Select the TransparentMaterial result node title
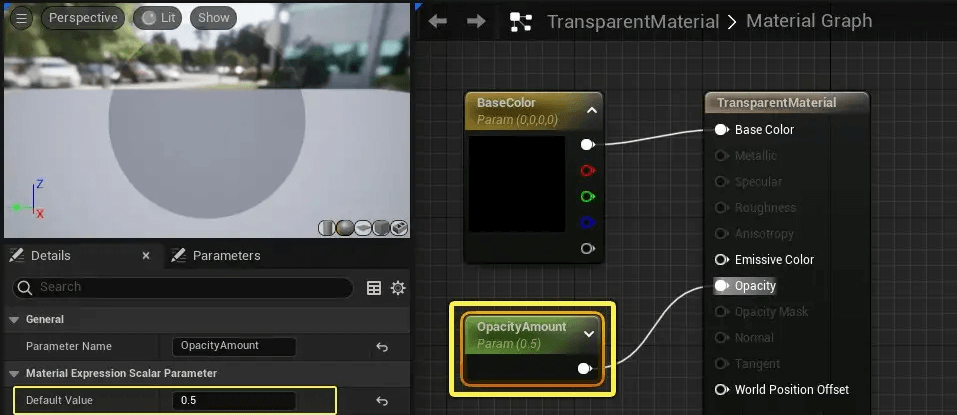The height and width of the screenshot is (415, 957). (x=776, y=103)
